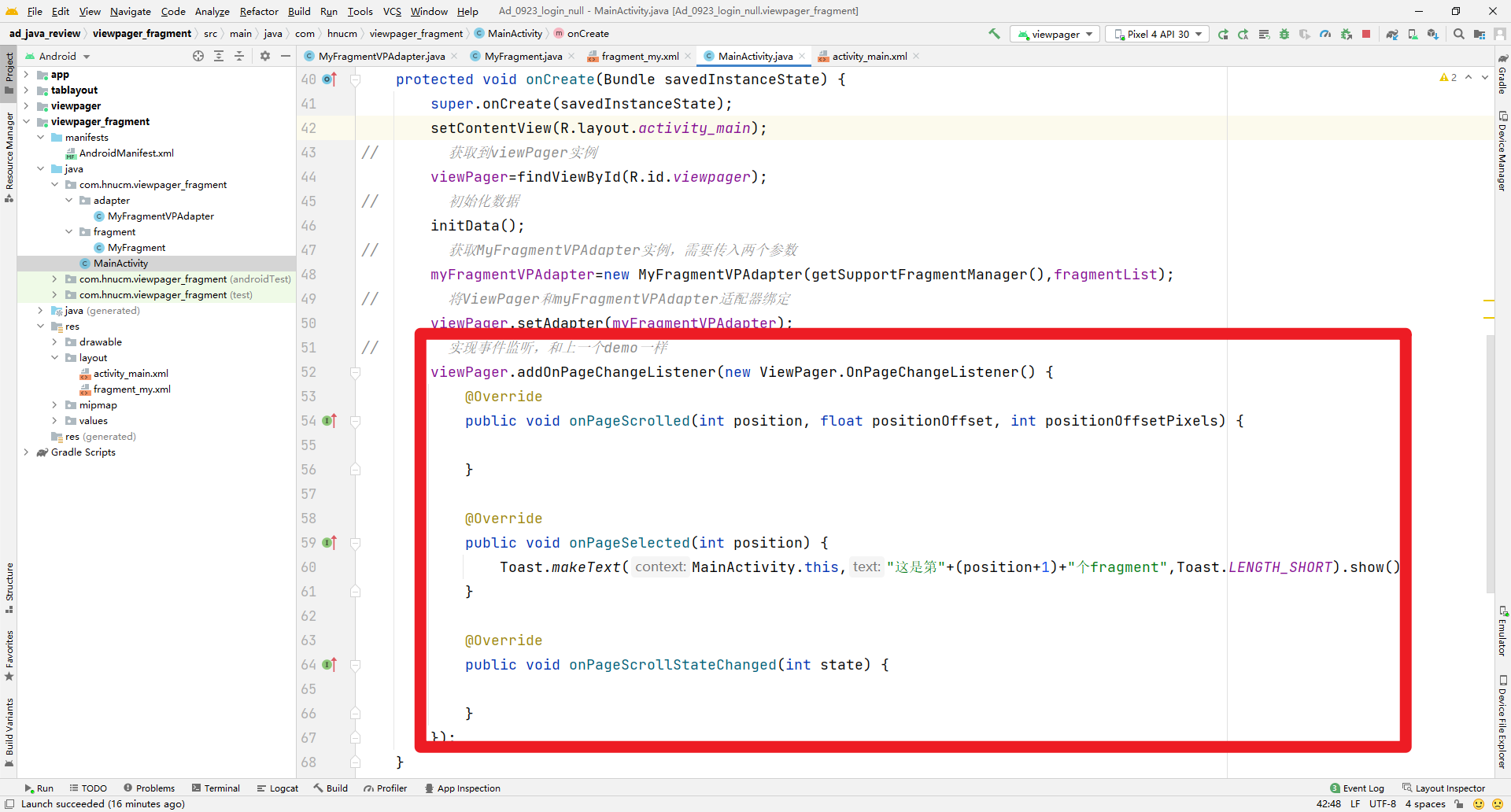The height and width of the screenshot is (812, 1511).
Task: Open the Terminal tool window
Action: point(216,788)
